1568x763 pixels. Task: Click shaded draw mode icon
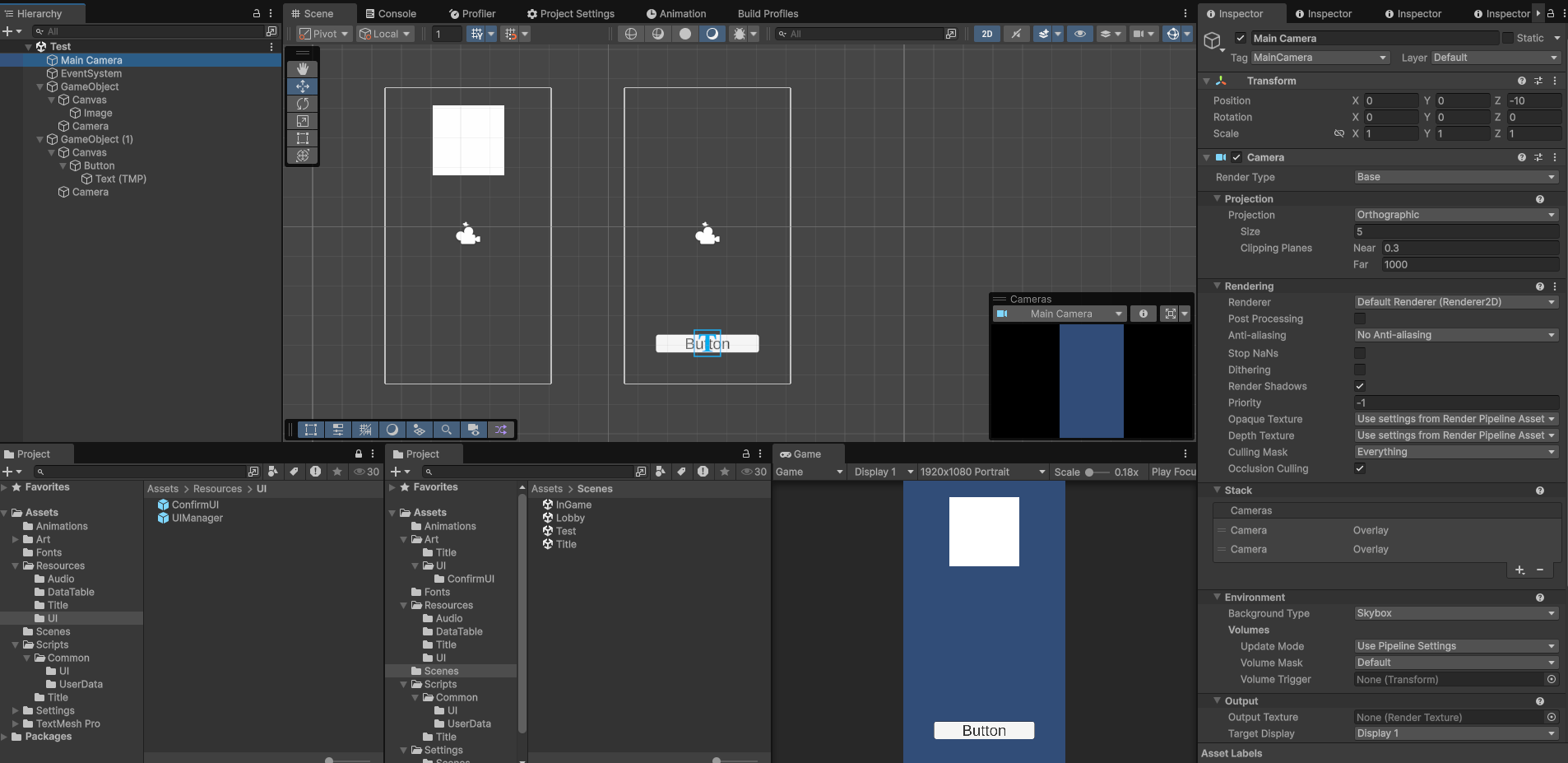(x=712, y=34)
